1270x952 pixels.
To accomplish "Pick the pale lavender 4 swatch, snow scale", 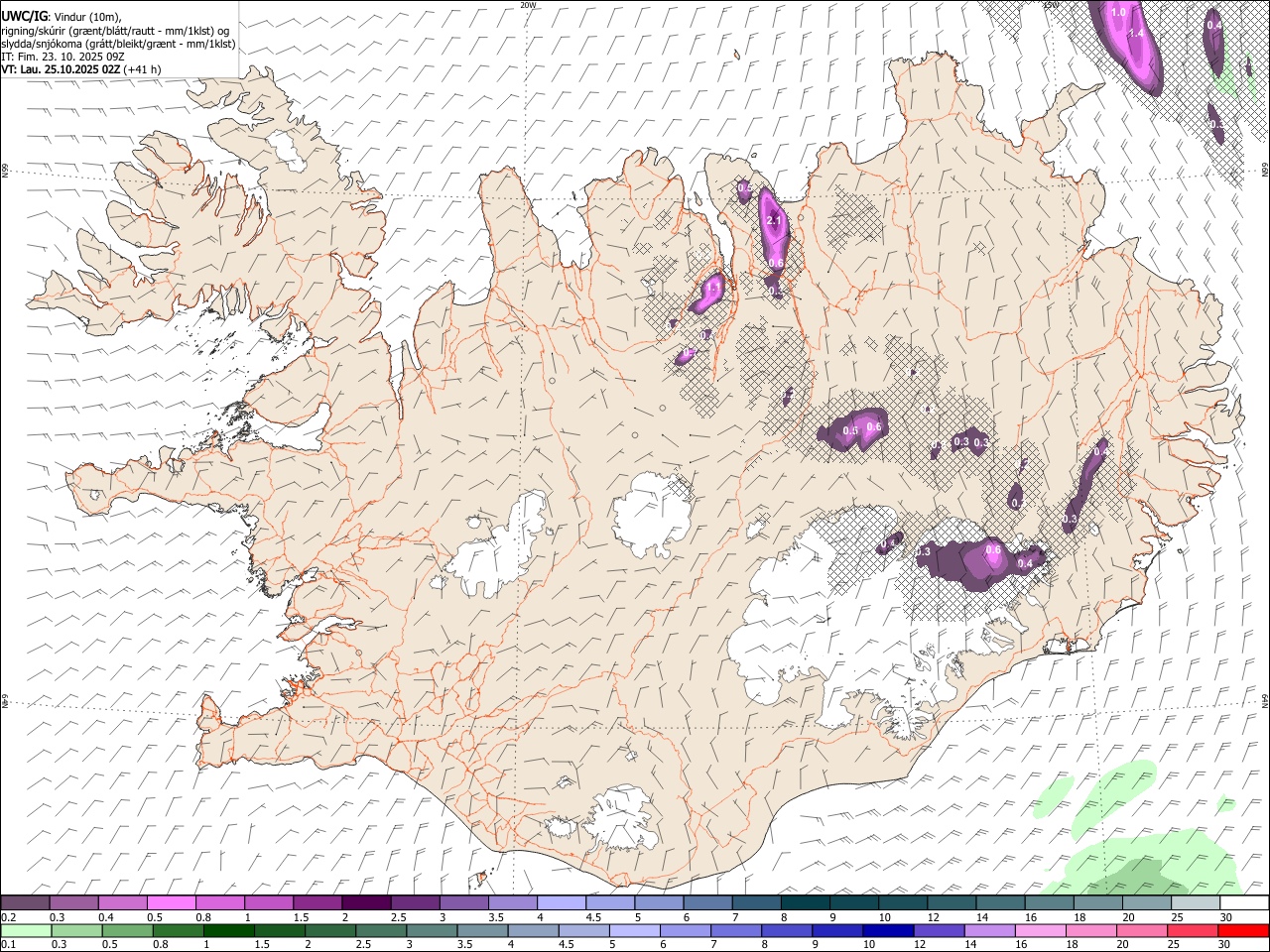I will [561, 902].
